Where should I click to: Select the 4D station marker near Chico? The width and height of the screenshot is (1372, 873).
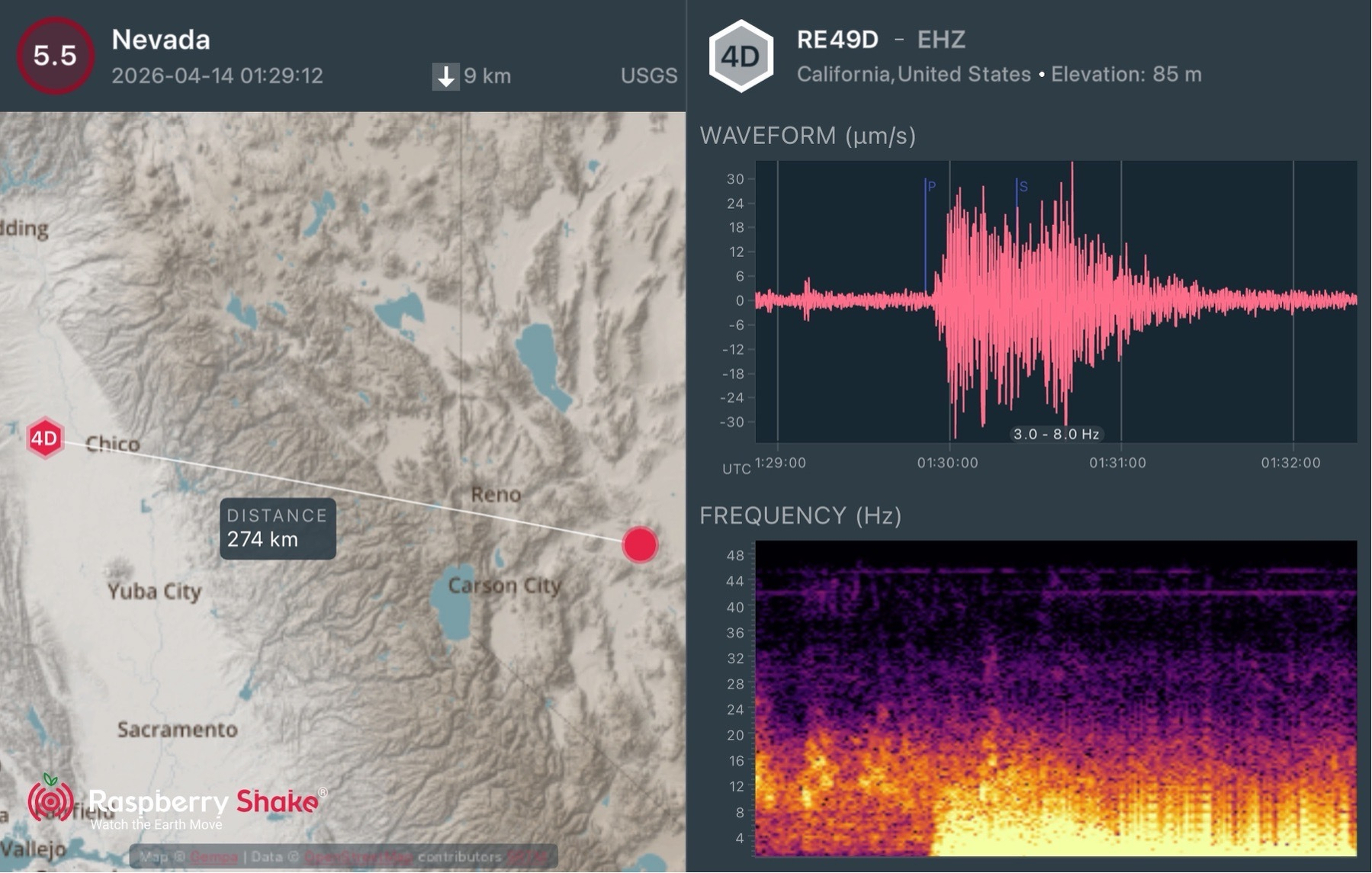pyautogui.click(x=44, y=439)
